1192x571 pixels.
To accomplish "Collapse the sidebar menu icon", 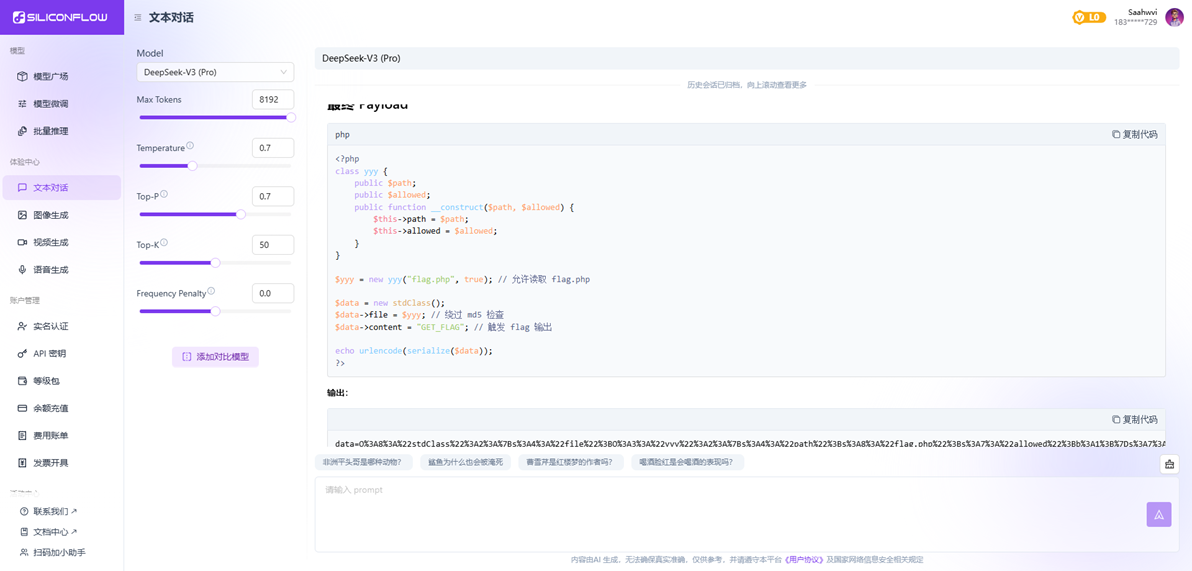I will (138, 18).
